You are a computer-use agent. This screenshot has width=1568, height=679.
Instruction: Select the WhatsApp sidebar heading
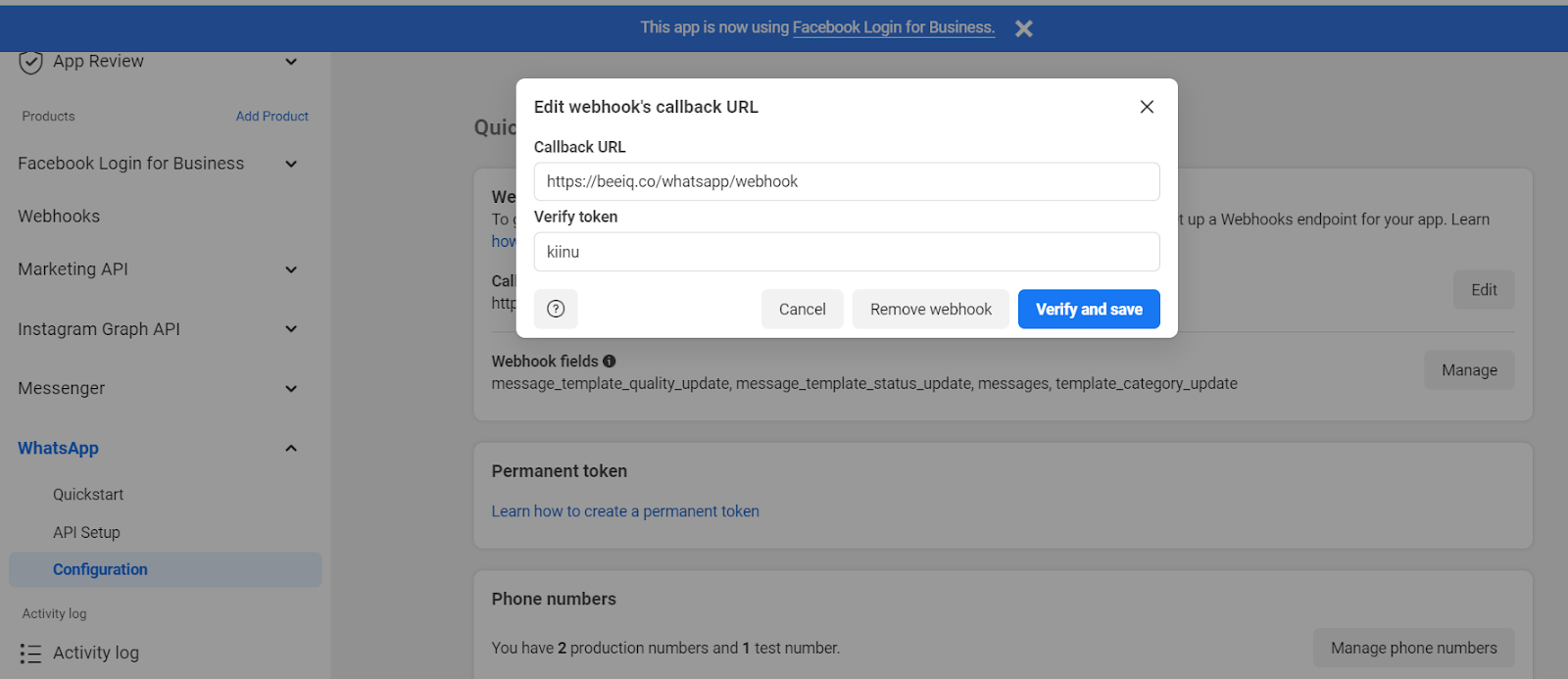click(x=58, y=448)
